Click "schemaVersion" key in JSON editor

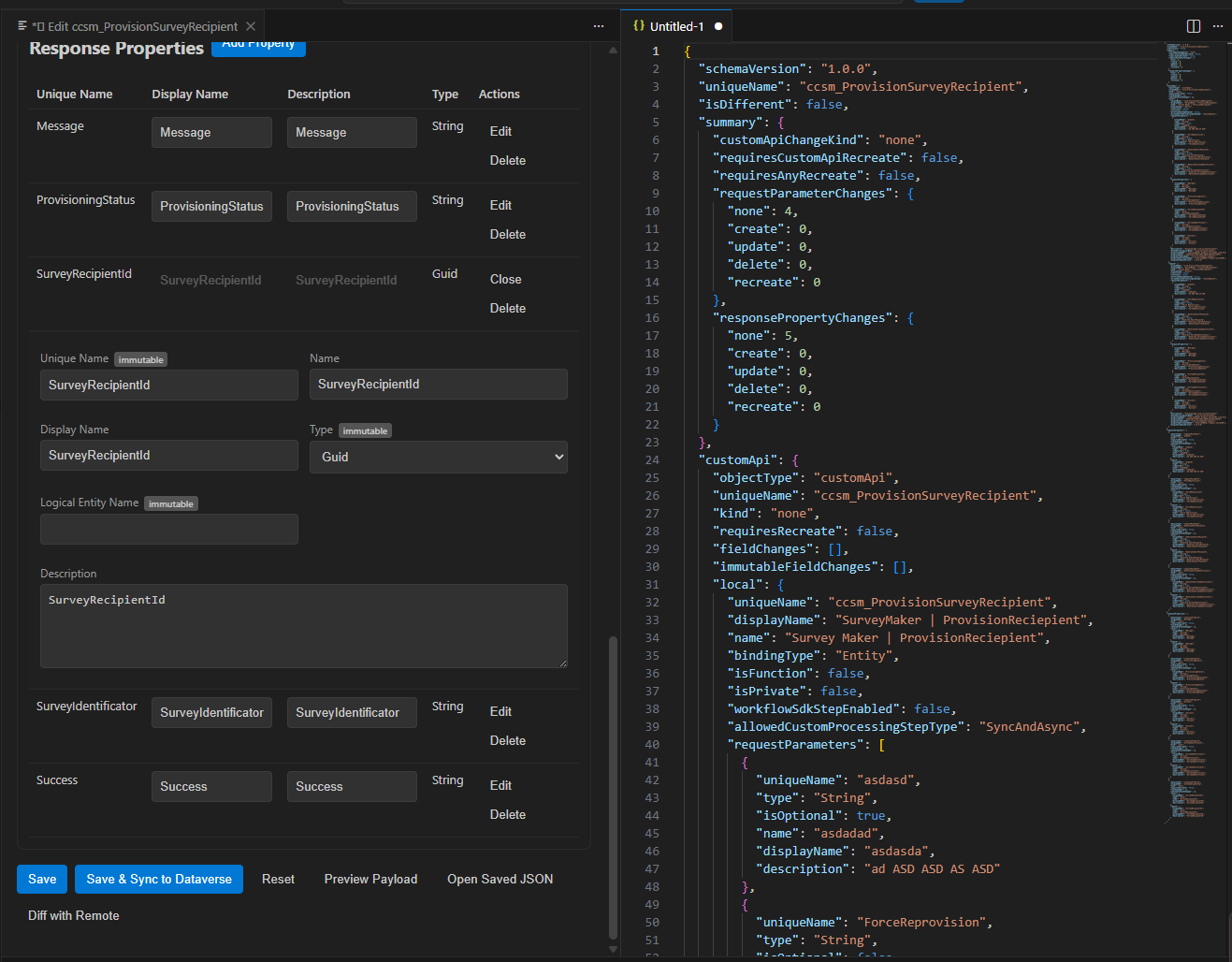pos(752,68)
